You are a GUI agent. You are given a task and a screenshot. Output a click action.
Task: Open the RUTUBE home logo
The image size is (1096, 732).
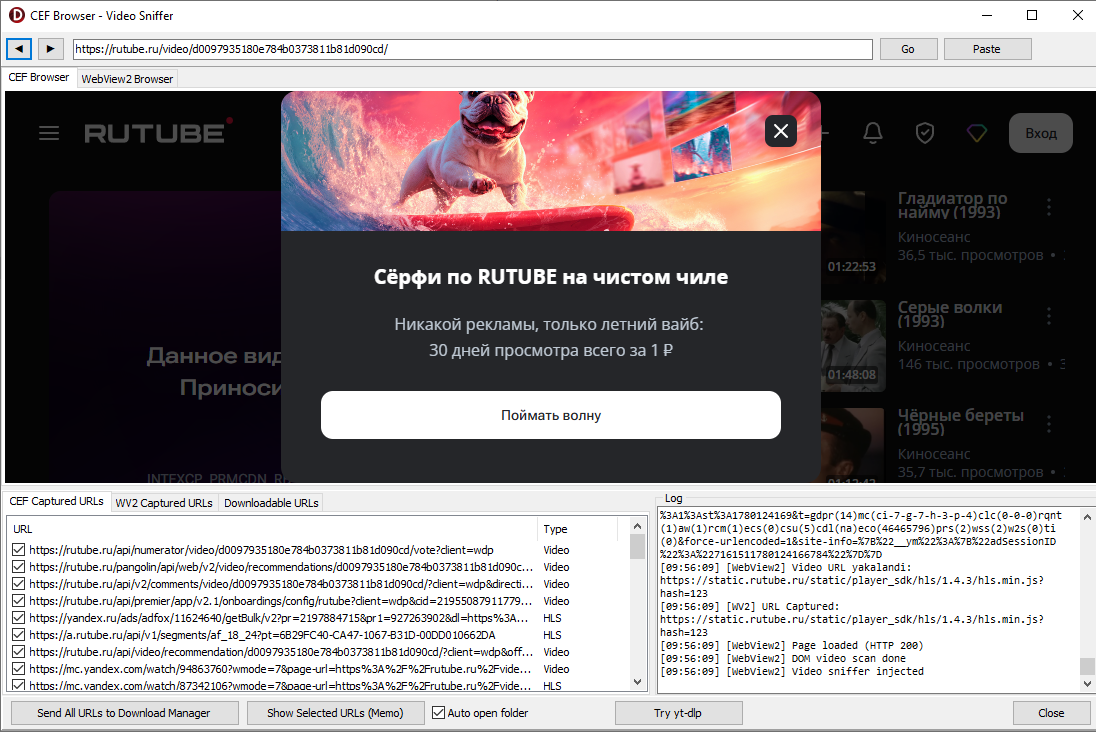coord(159,131)
